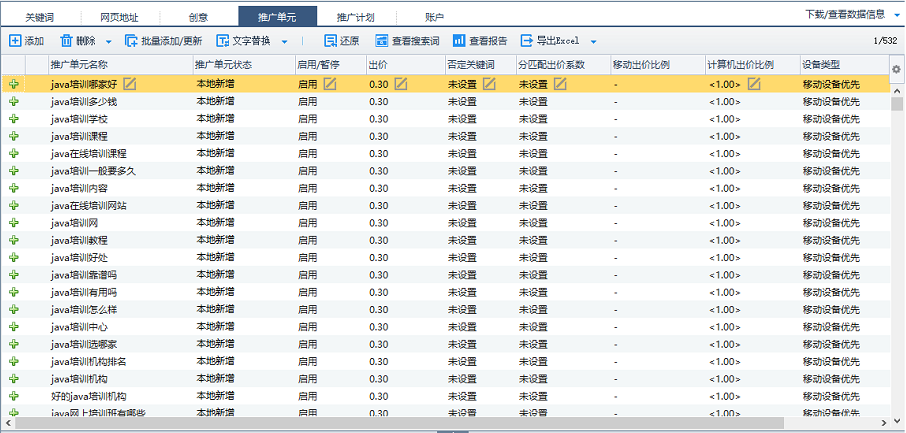Click the restore (还原) button

[x=341, y=41]
